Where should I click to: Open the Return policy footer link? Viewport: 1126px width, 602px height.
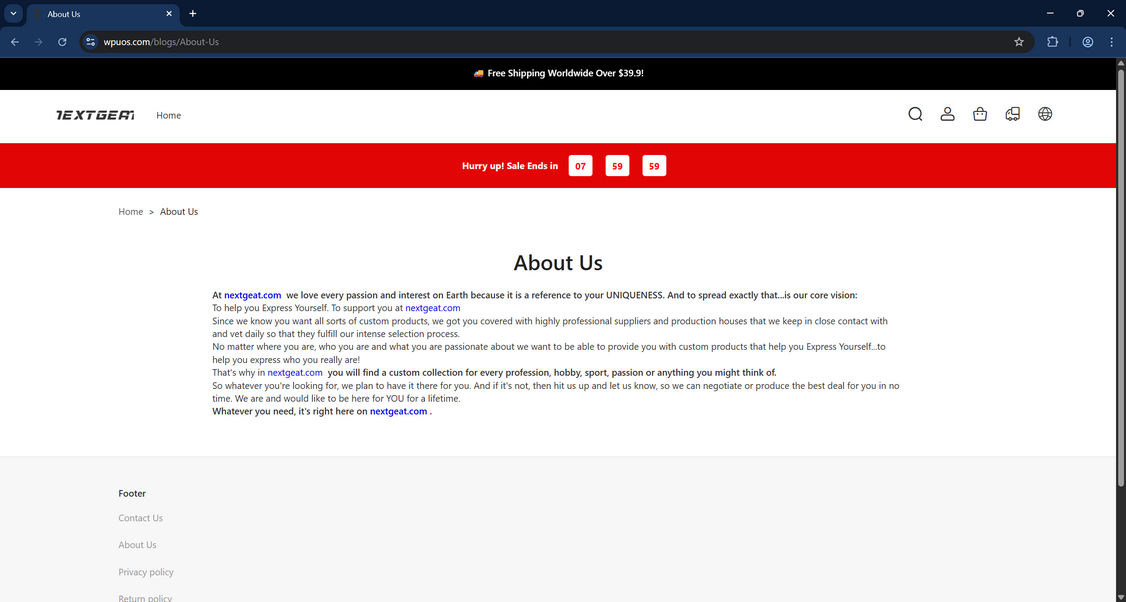tap(145, 598)
